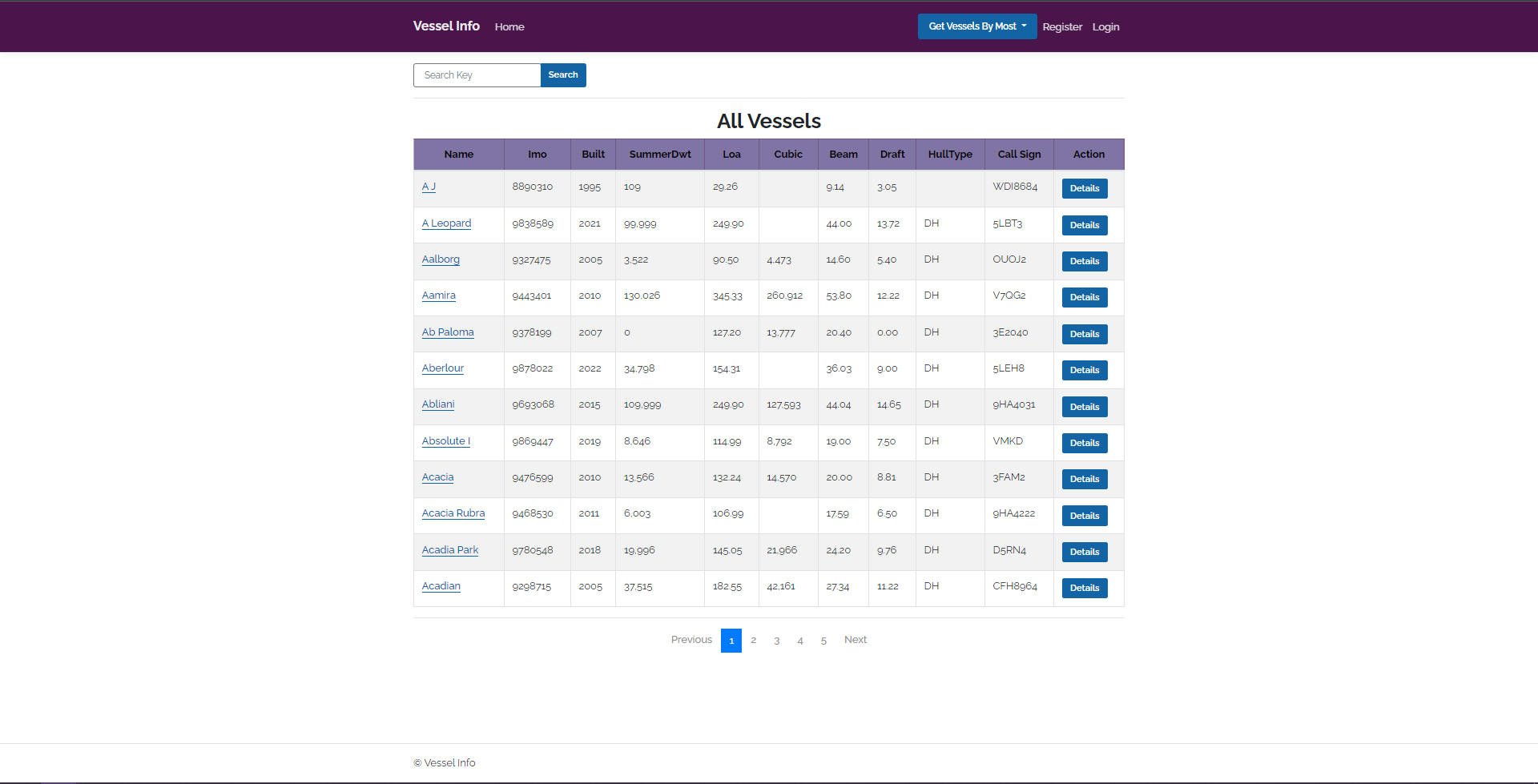Screen dimensions: 1538x784
Task: Open the Aberlour vessel page
Action: tap(442, 368)
